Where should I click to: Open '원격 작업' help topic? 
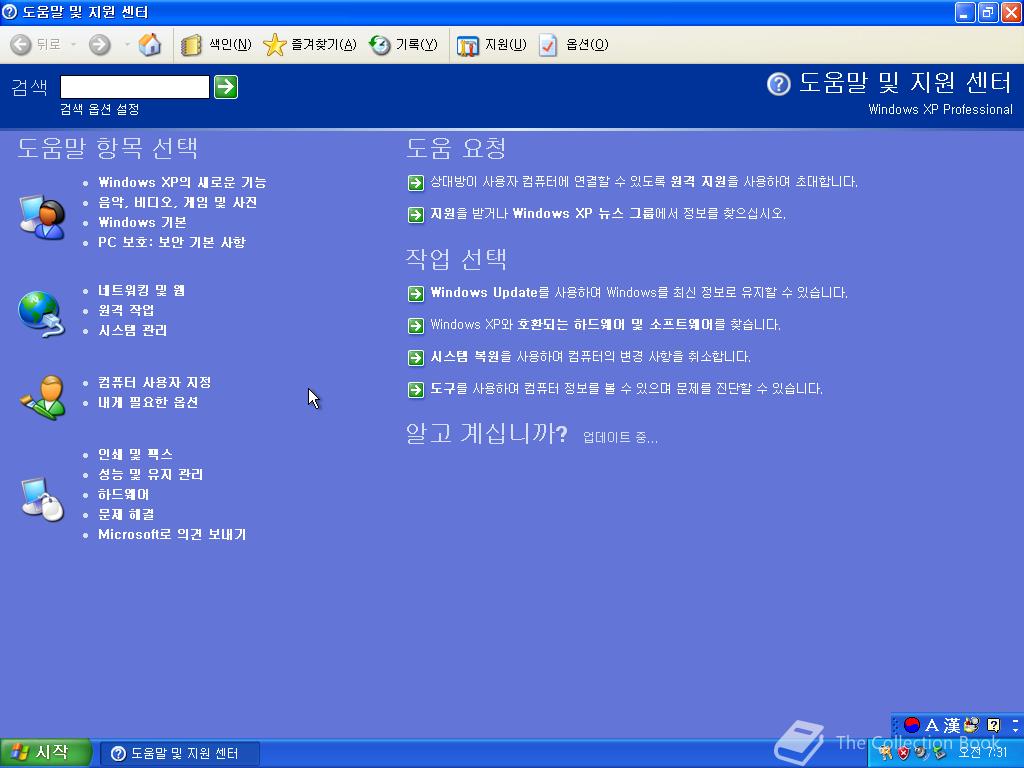(x=126, y=310)
